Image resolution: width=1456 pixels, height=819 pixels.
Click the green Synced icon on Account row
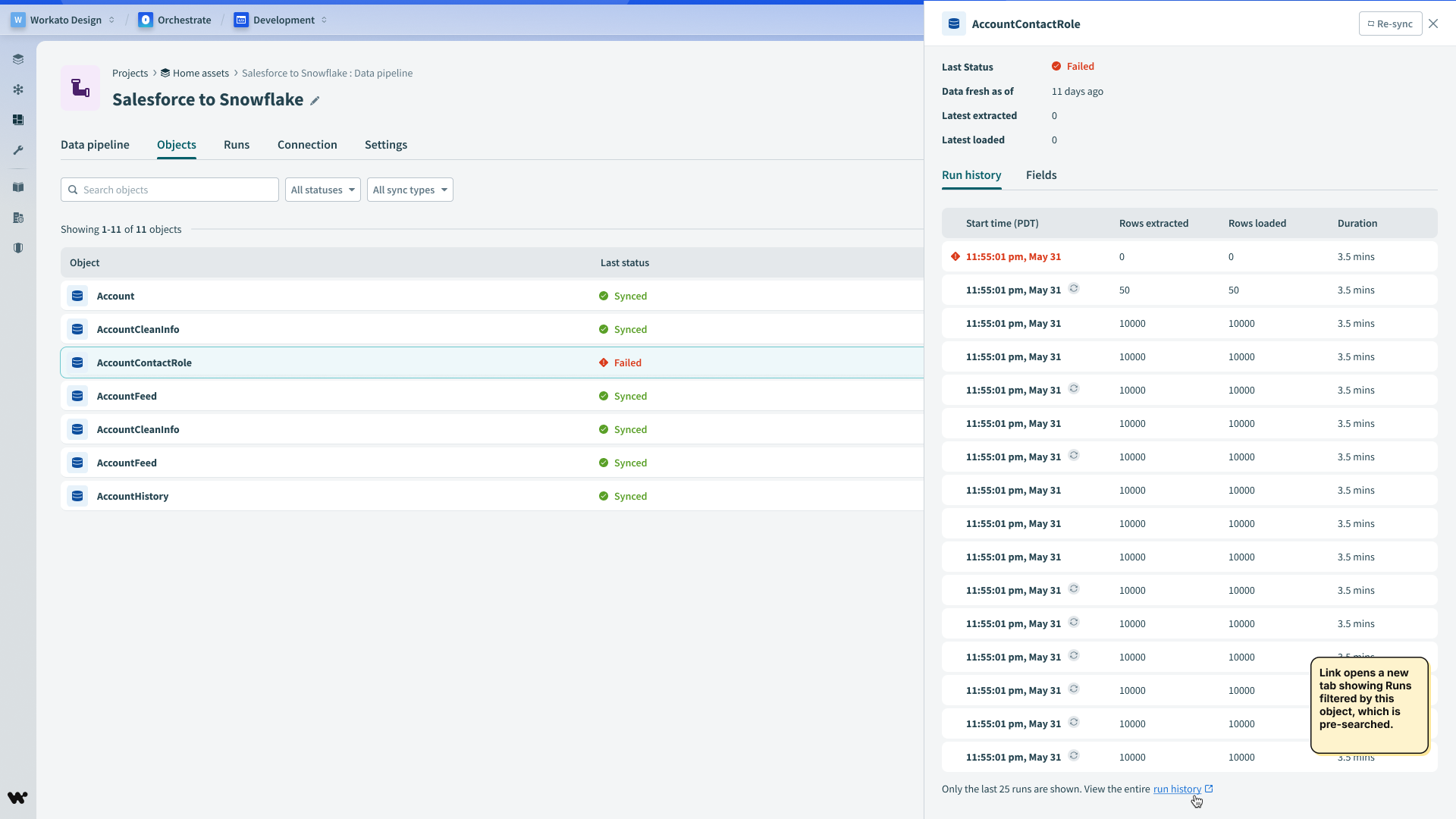click(x=604, y=296)
